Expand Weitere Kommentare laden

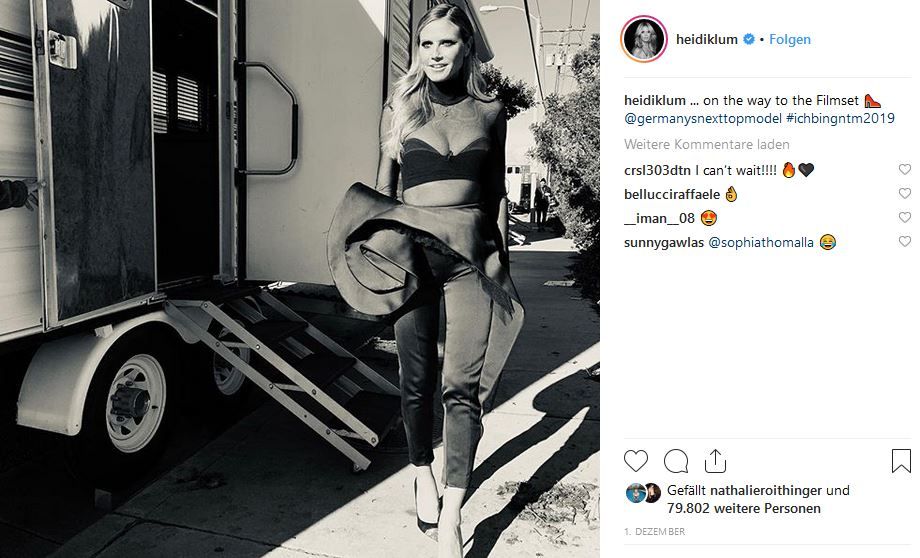[706, 144]
